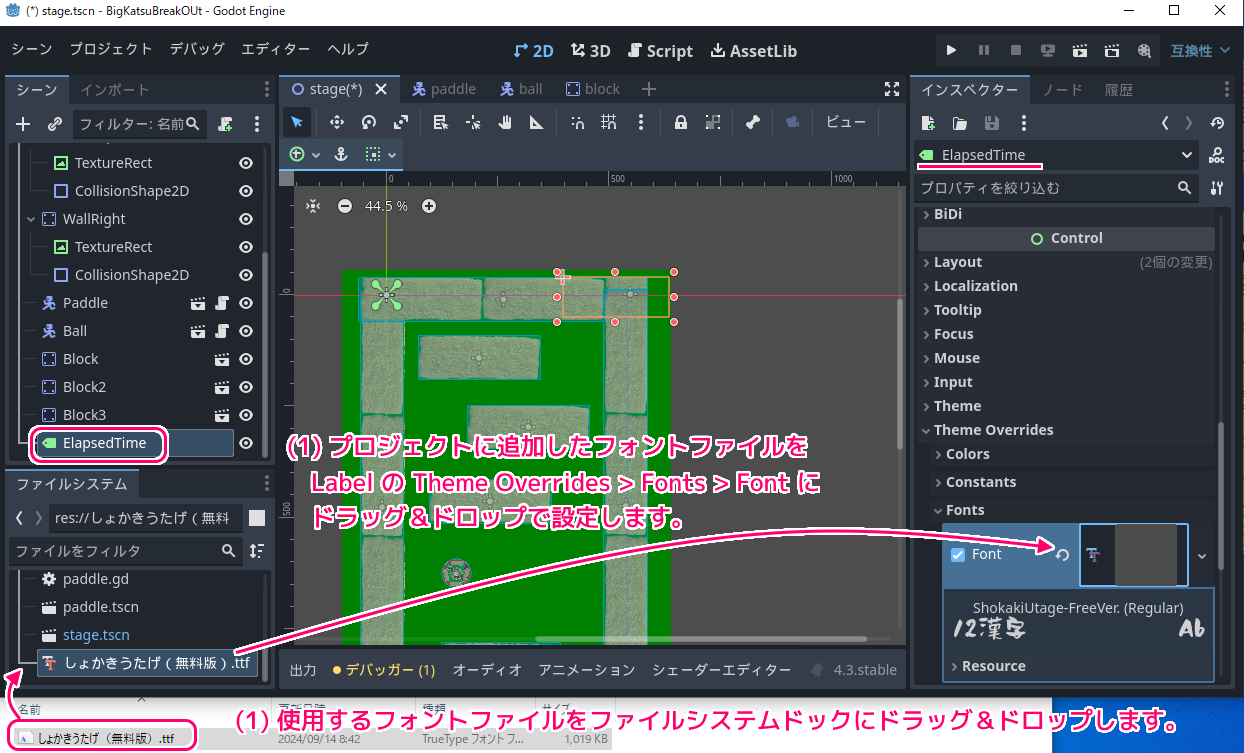Open the Project menu
Screen dimensions: 1244x753
(111, 49)
